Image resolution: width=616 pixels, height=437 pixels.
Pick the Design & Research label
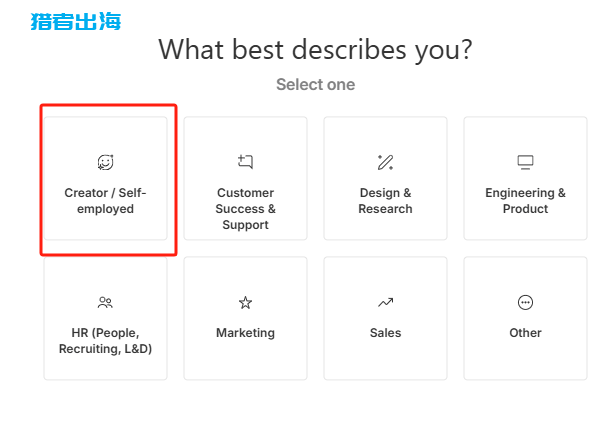point(385,201)
